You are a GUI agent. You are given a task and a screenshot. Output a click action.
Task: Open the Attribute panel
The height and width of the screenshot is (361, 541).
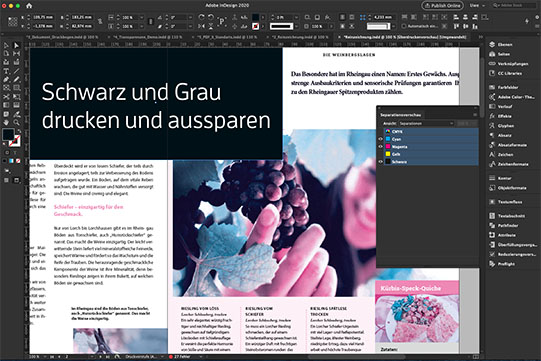pos(502,235)
